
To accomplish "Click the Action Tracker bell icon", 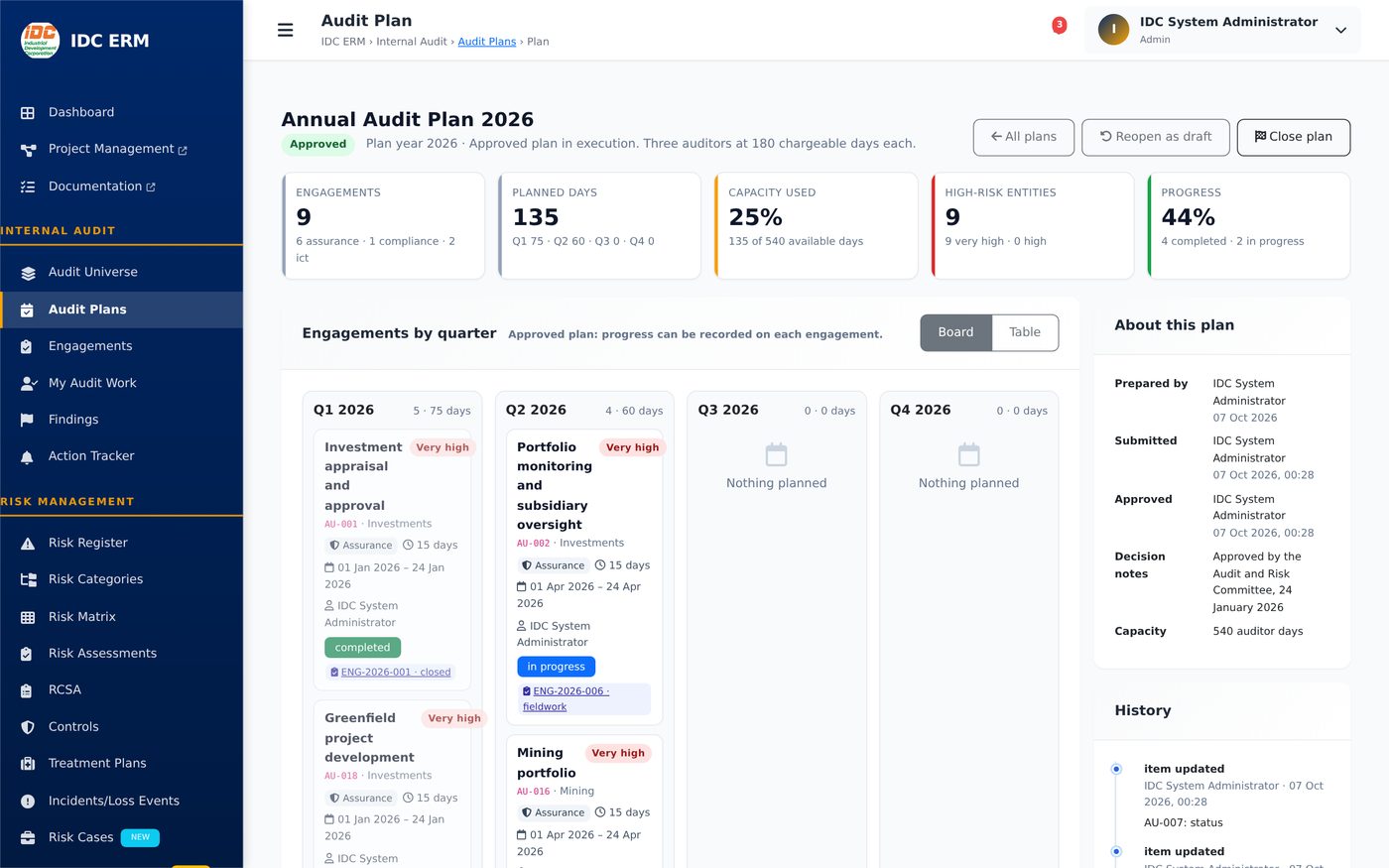I will coord(28,456).
